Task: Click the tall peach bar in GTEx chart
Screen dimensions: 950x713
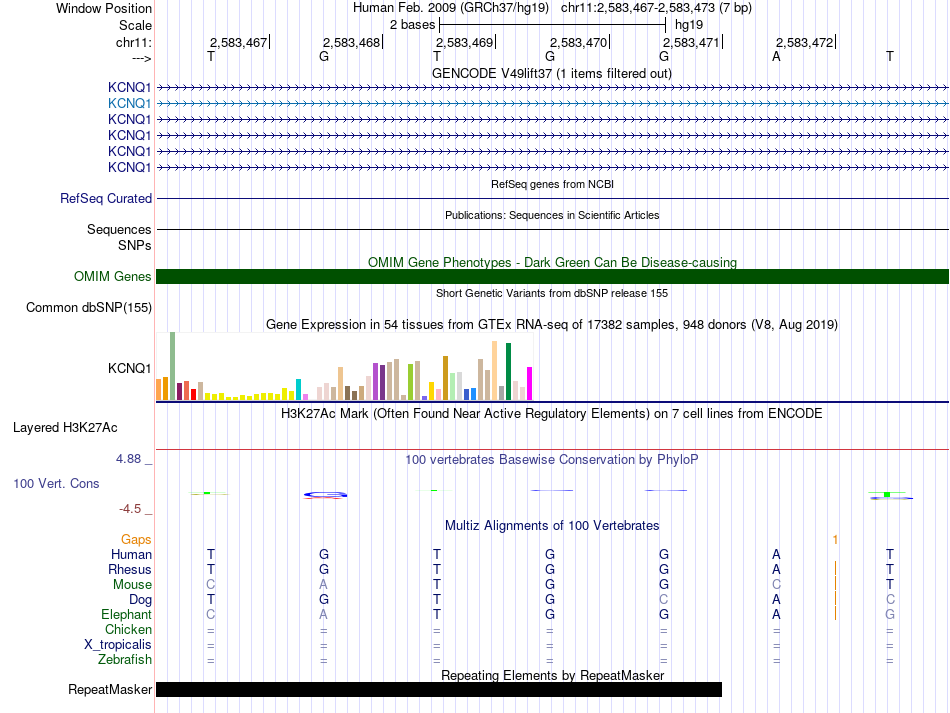Action: coord(494,371)
